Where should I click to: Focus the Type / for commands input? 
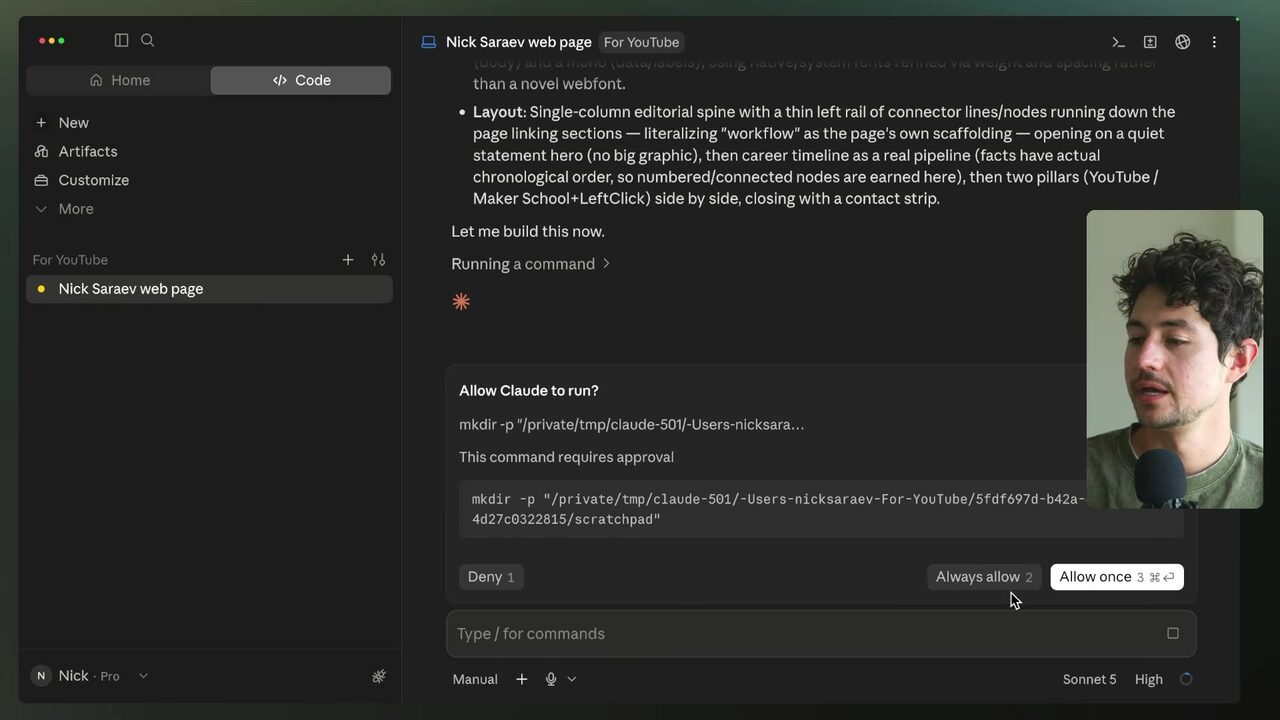(x=820, y=633)
